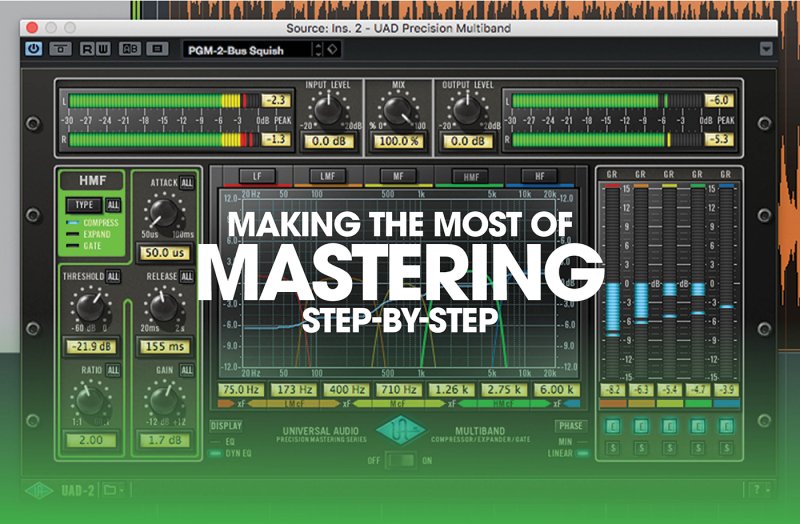Click the ALL button beside GAIN
Viewport: 800px width, 524px height.
coord(187,370)
